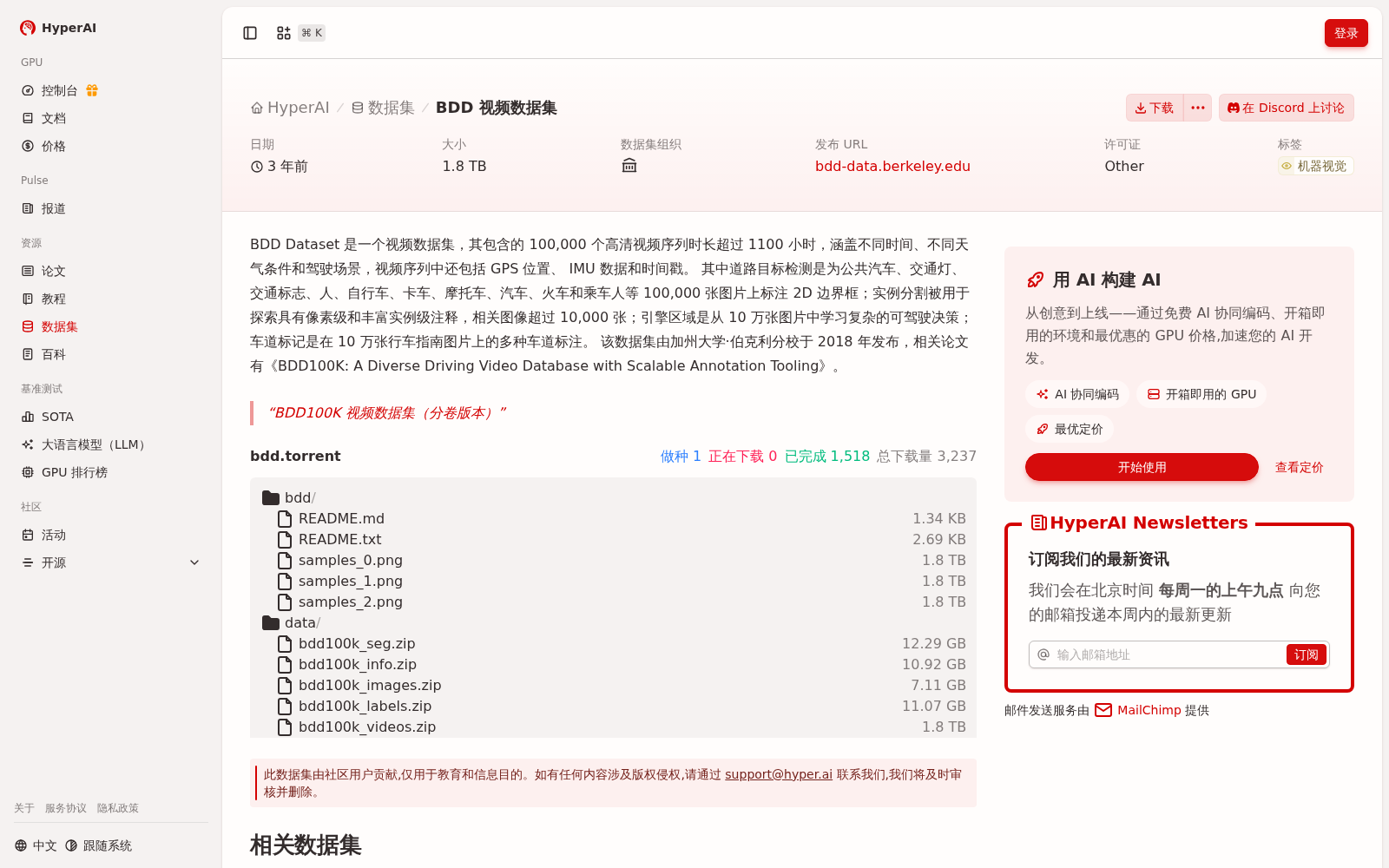The height and width of the screenshot is (868, 1389).
Task: Click the data/ folder icon
Action: 271,622
